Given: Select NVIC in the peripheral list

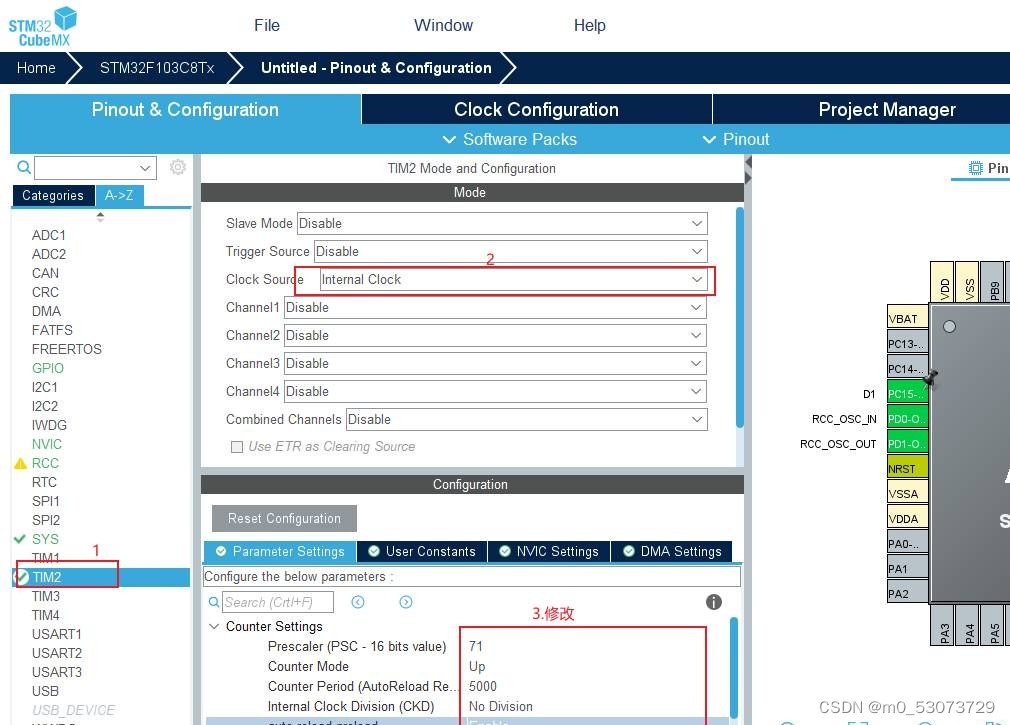Looking at the screenshot, I should click(x=46, y=444).
